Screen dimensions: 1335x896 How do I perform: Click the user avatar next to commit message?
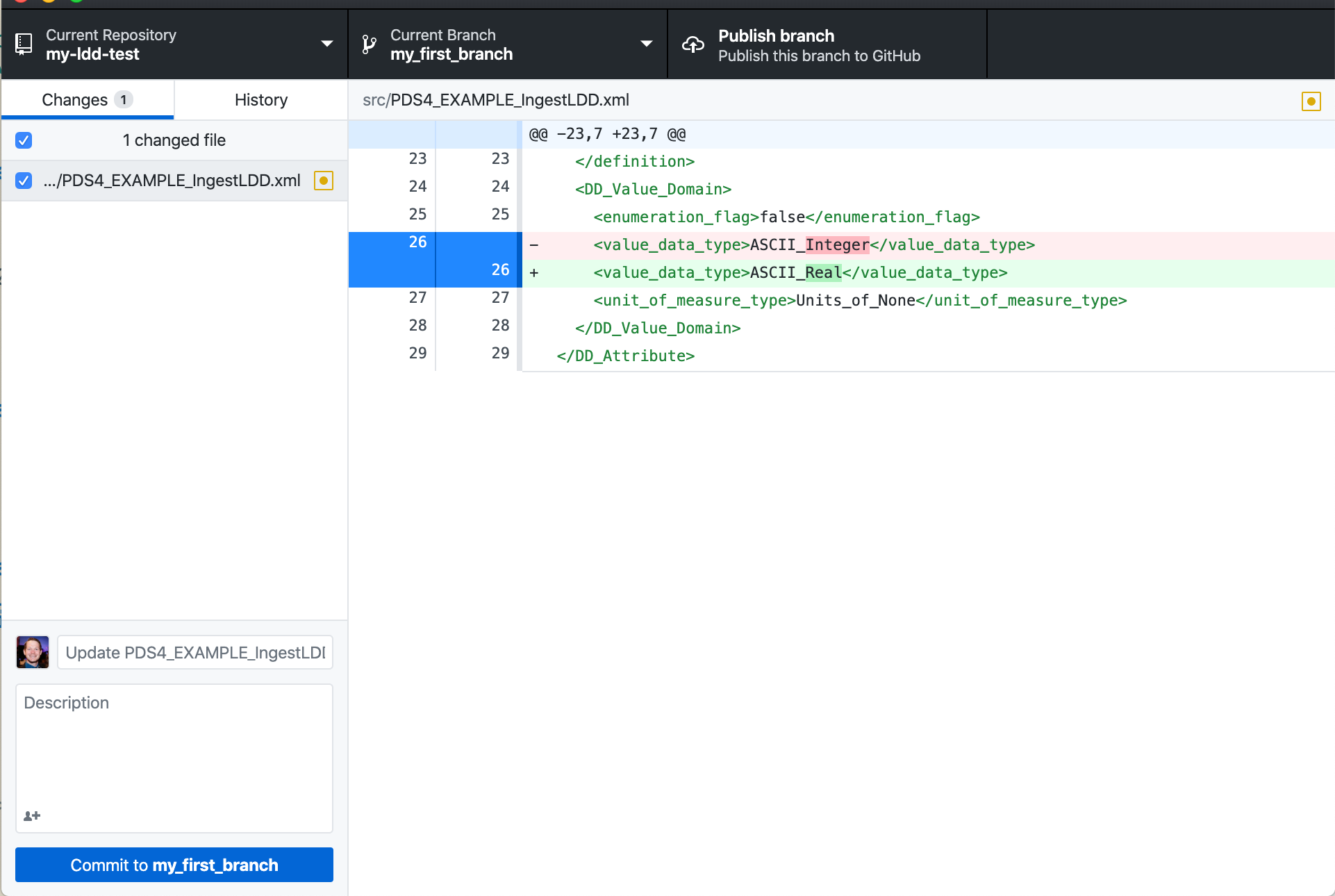point(33,652)
